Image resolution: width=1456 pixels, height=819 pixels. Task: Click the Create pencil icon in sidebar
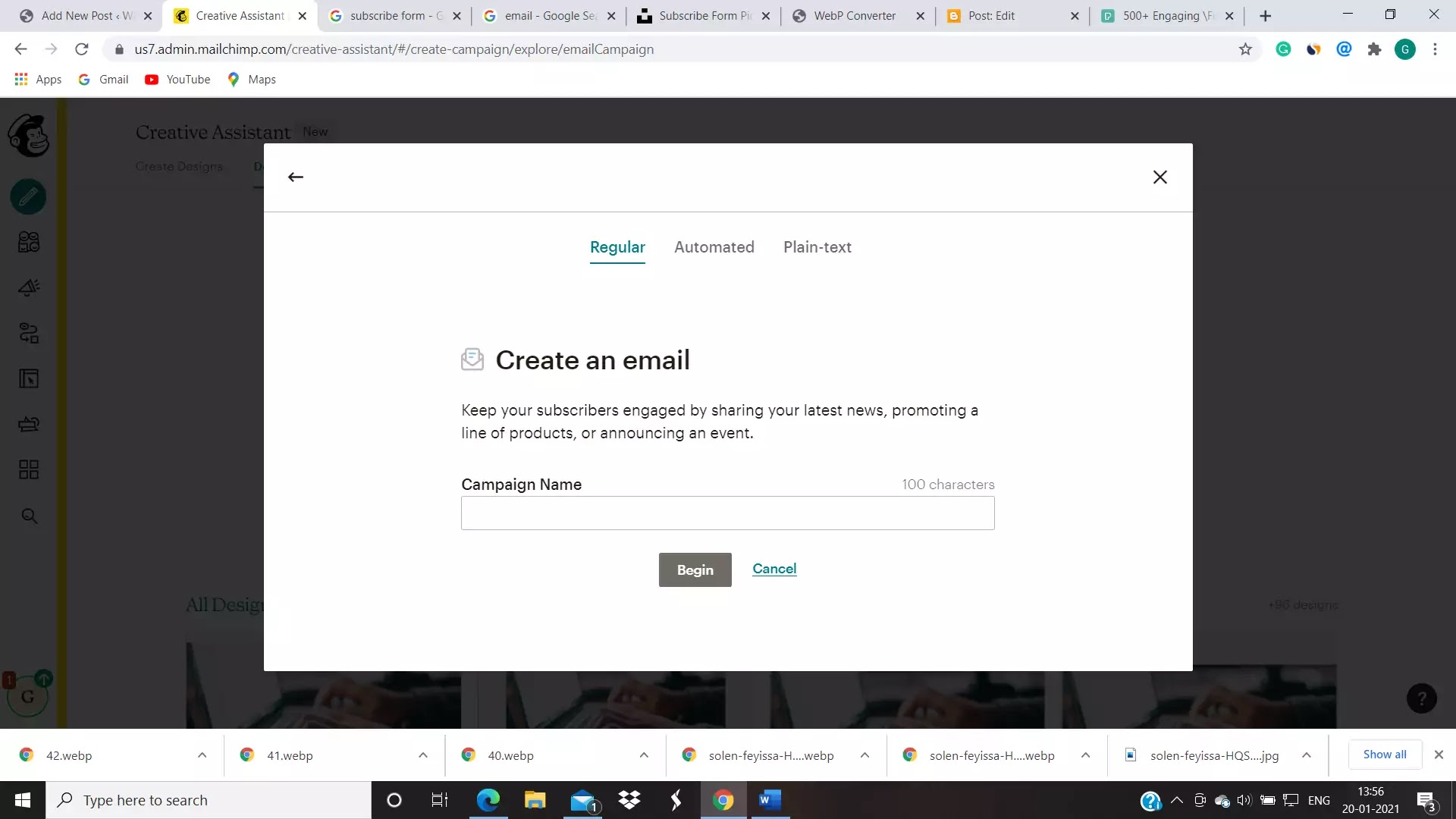29,197
